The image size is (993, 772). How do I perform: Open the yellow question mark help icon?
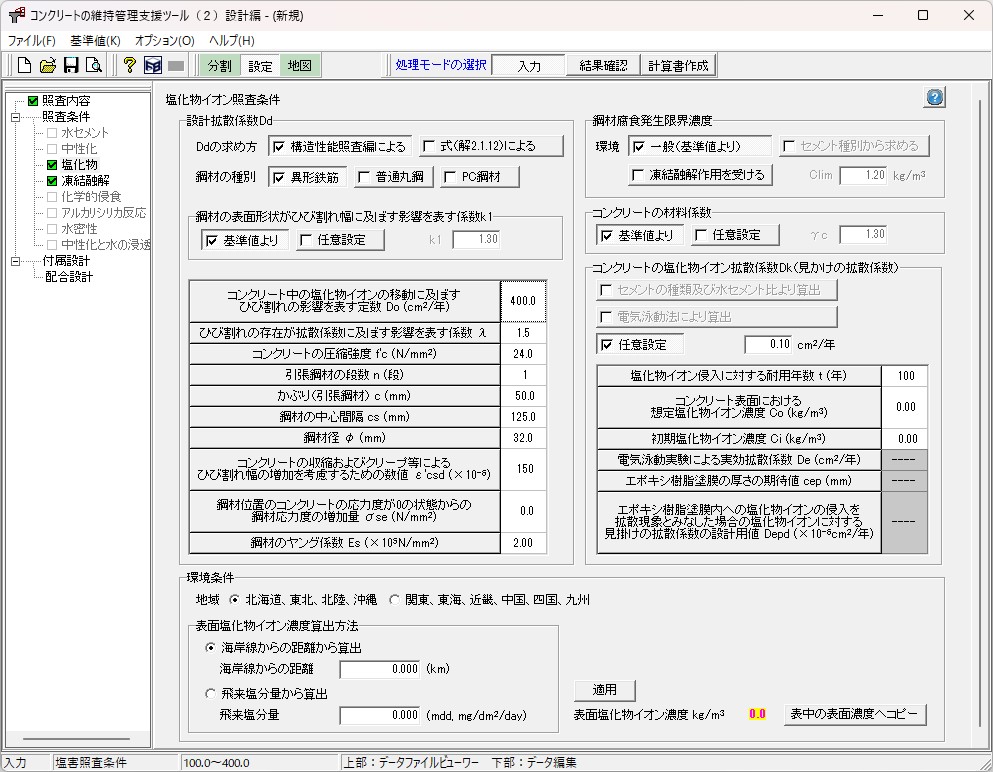tap(130, 65)
